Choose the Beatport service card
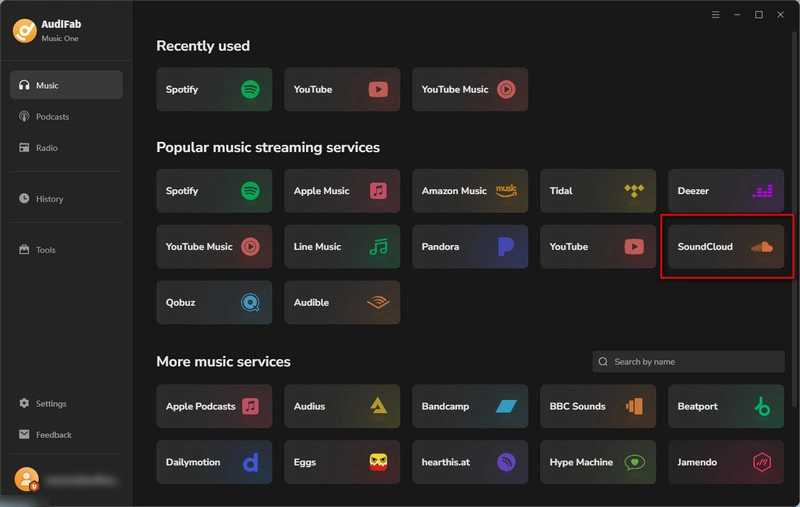Image resolution: width=800 pixels, height=507 pixels. tap(726, 407)
